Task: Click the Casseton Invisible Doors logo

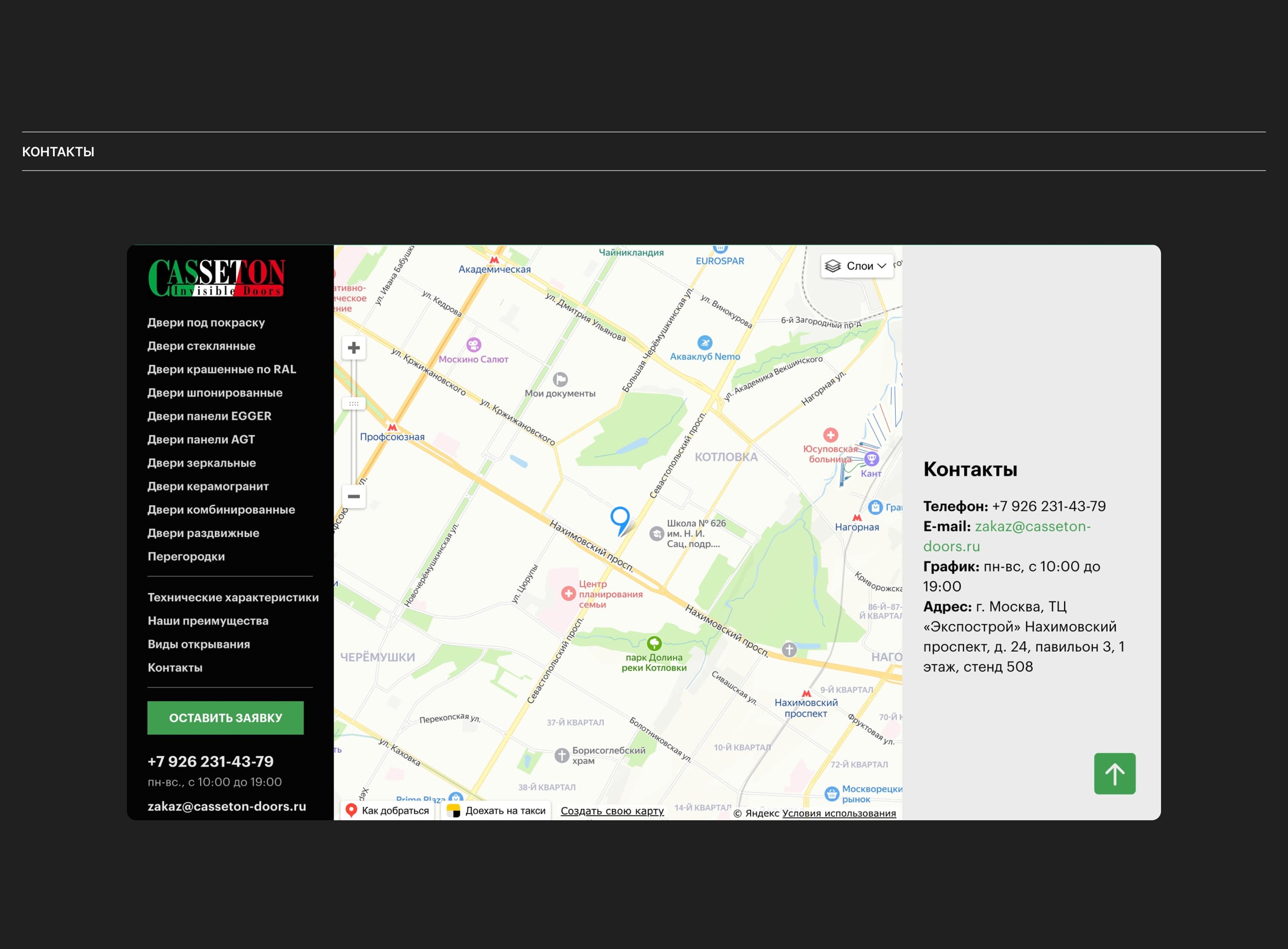Action: coord(217,277)
